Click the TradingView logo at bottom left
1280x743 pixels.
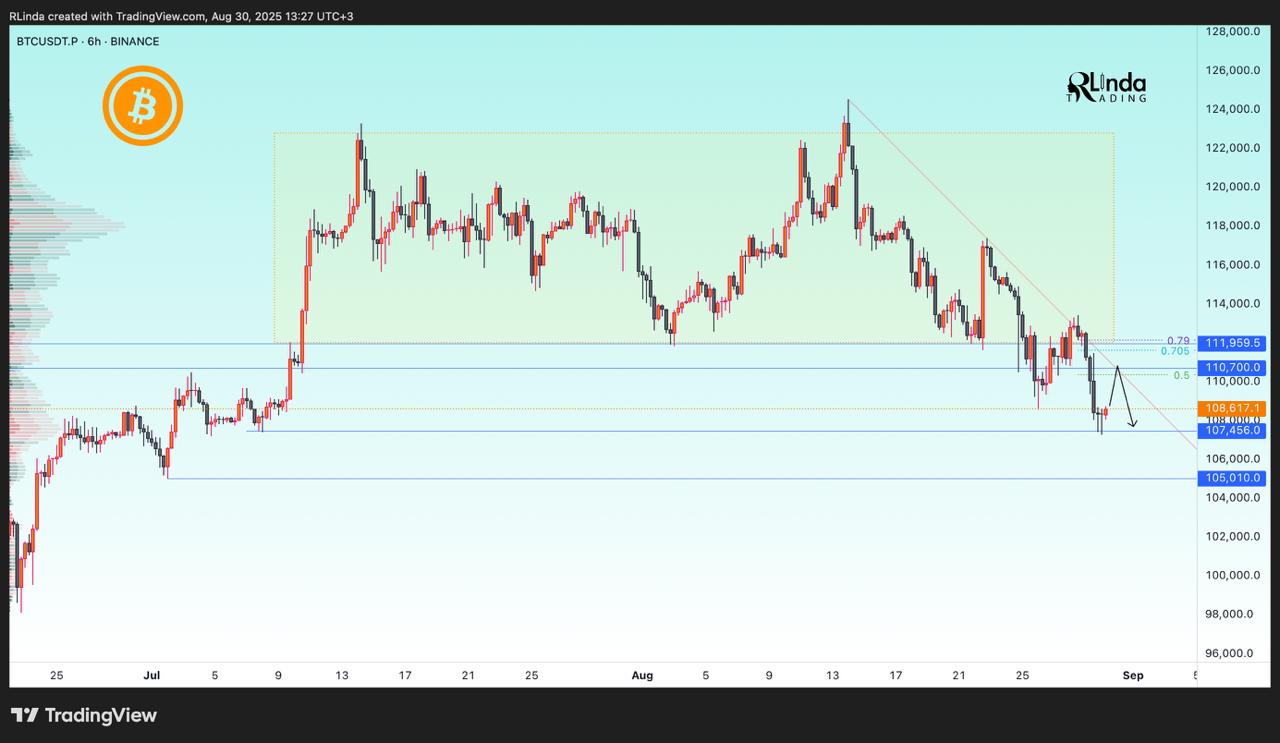pos(84,715)
